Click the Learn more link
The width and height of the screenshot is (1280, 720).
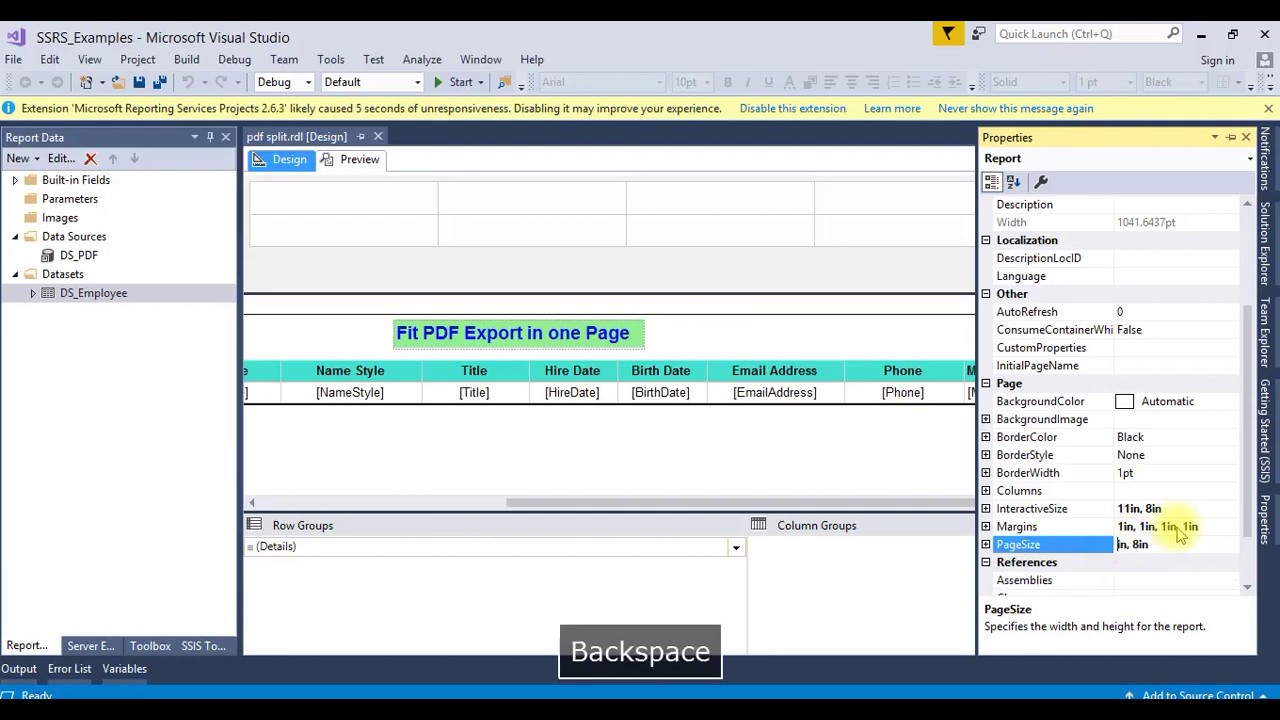[x=892, y=108]
